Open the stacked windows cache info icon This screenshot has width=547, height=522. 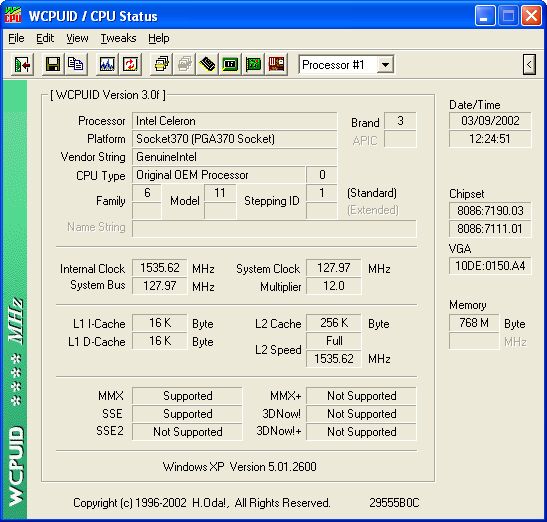pos(161,65)
